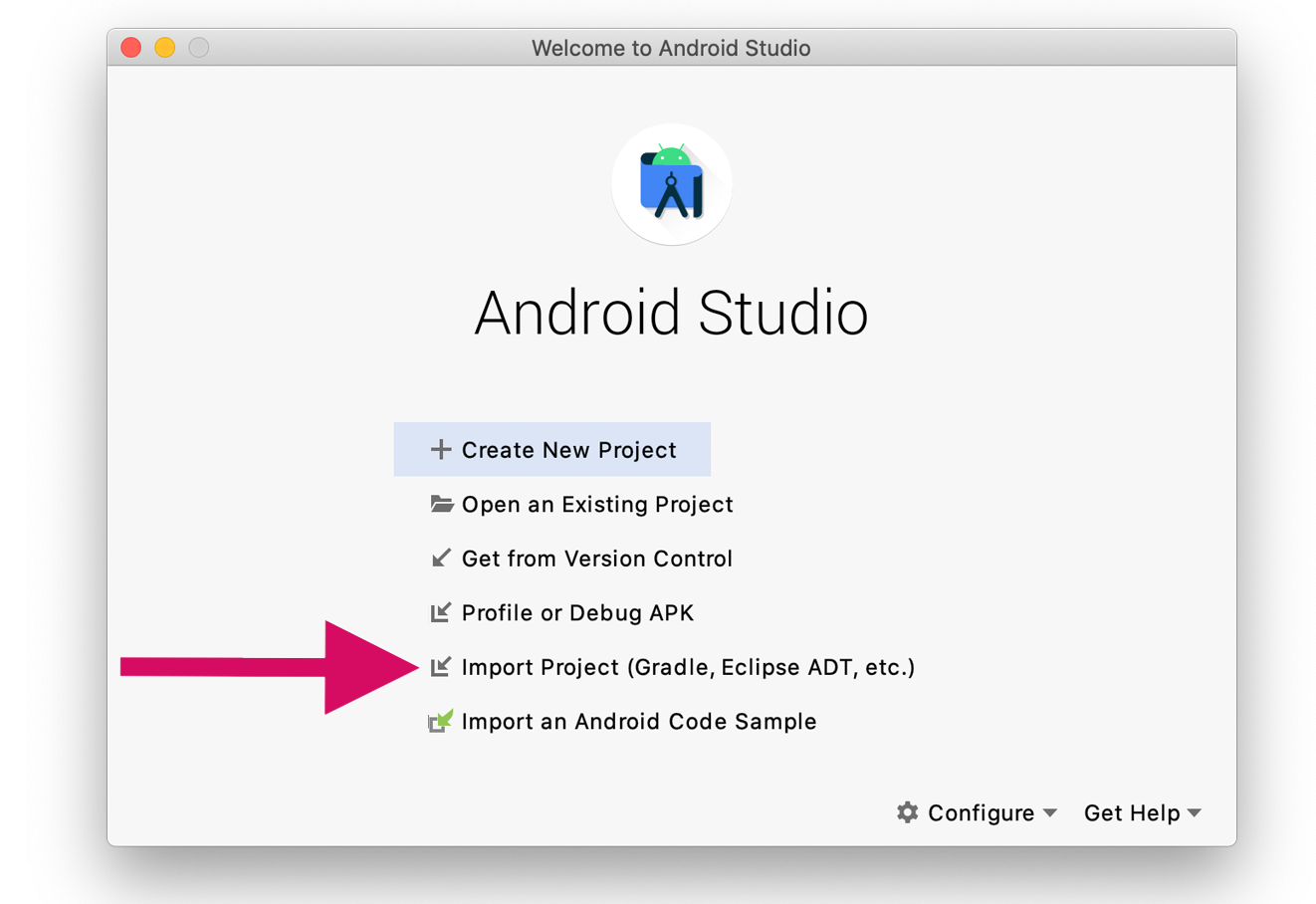The image size is (1316, 904).
Task: Click the Import an Android Code Sample icon
Action: click(x=441, y=721)
